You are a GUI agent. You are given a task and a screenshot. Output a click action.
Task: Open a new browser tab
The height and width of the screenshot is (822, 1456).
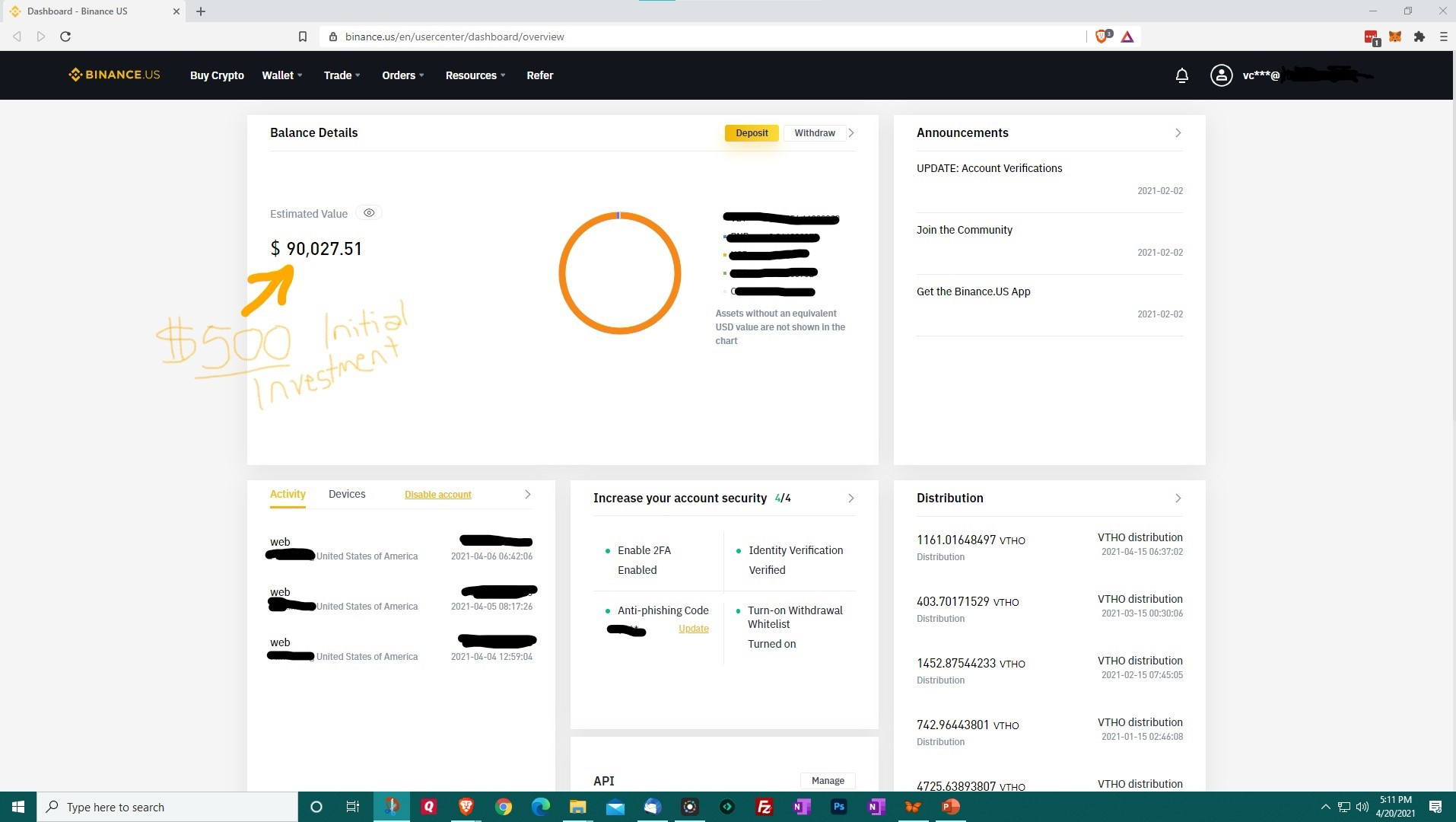(x=201, y=11)
